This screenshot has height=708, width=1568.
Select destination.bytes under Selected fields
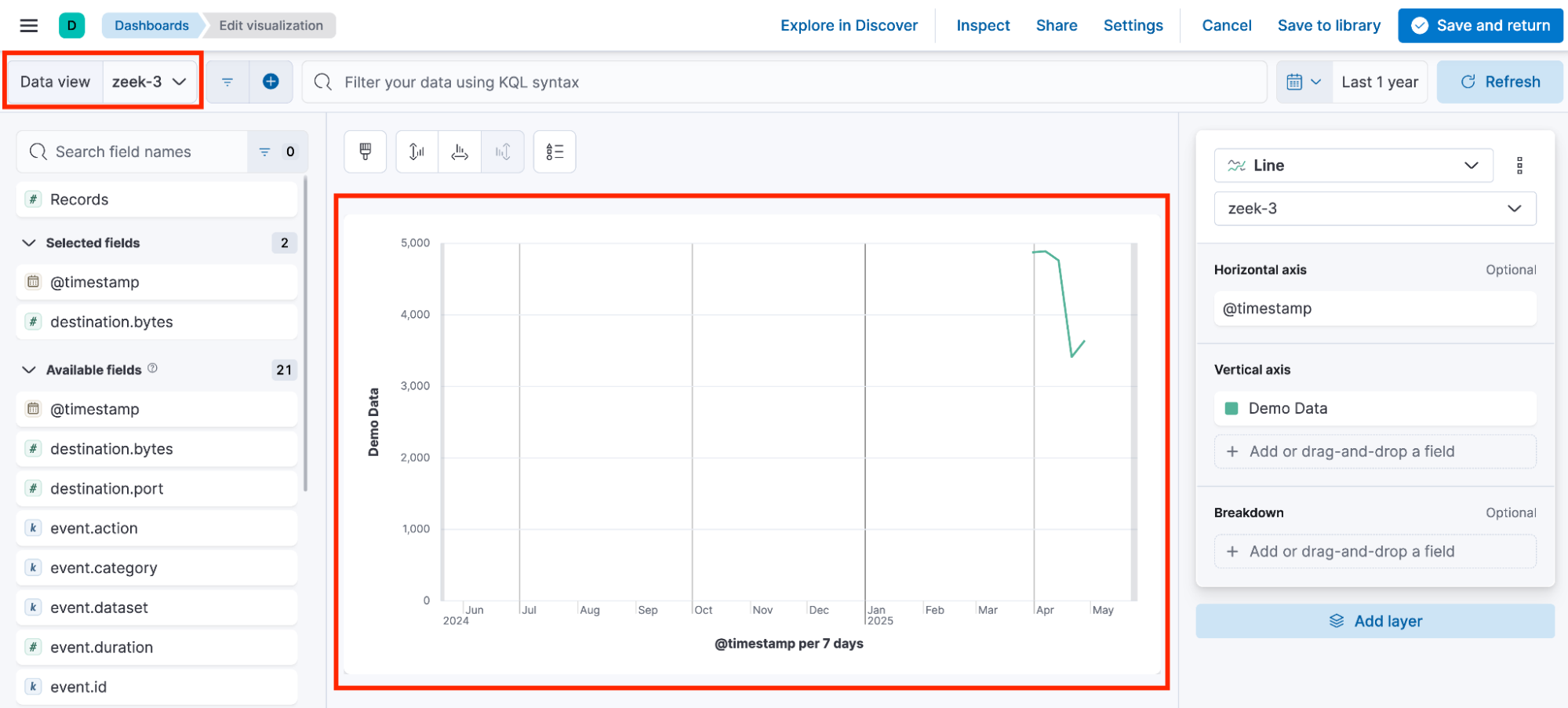(157, 322)
